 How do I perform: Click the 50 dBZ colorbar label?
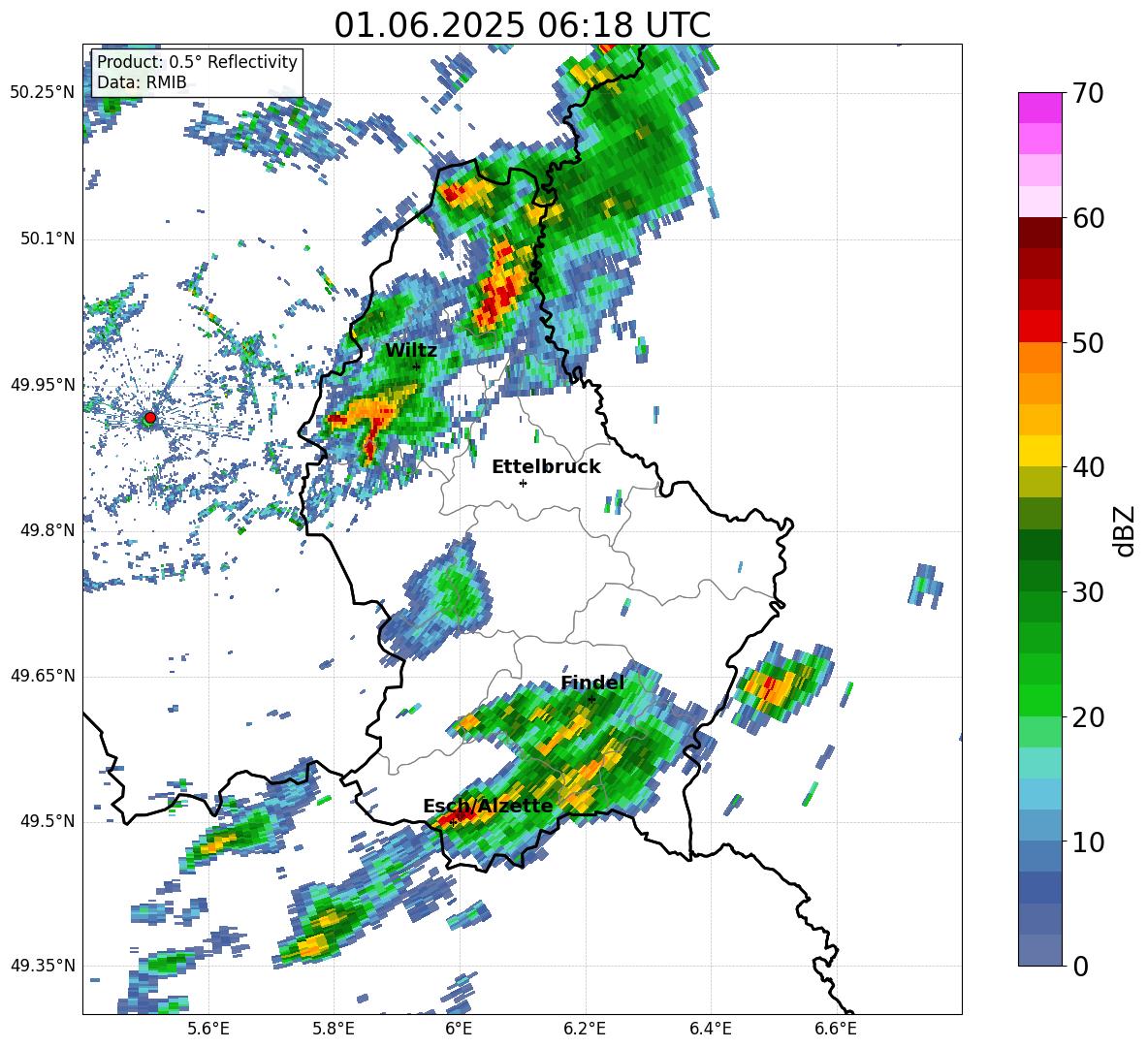tap(1088, 342)
